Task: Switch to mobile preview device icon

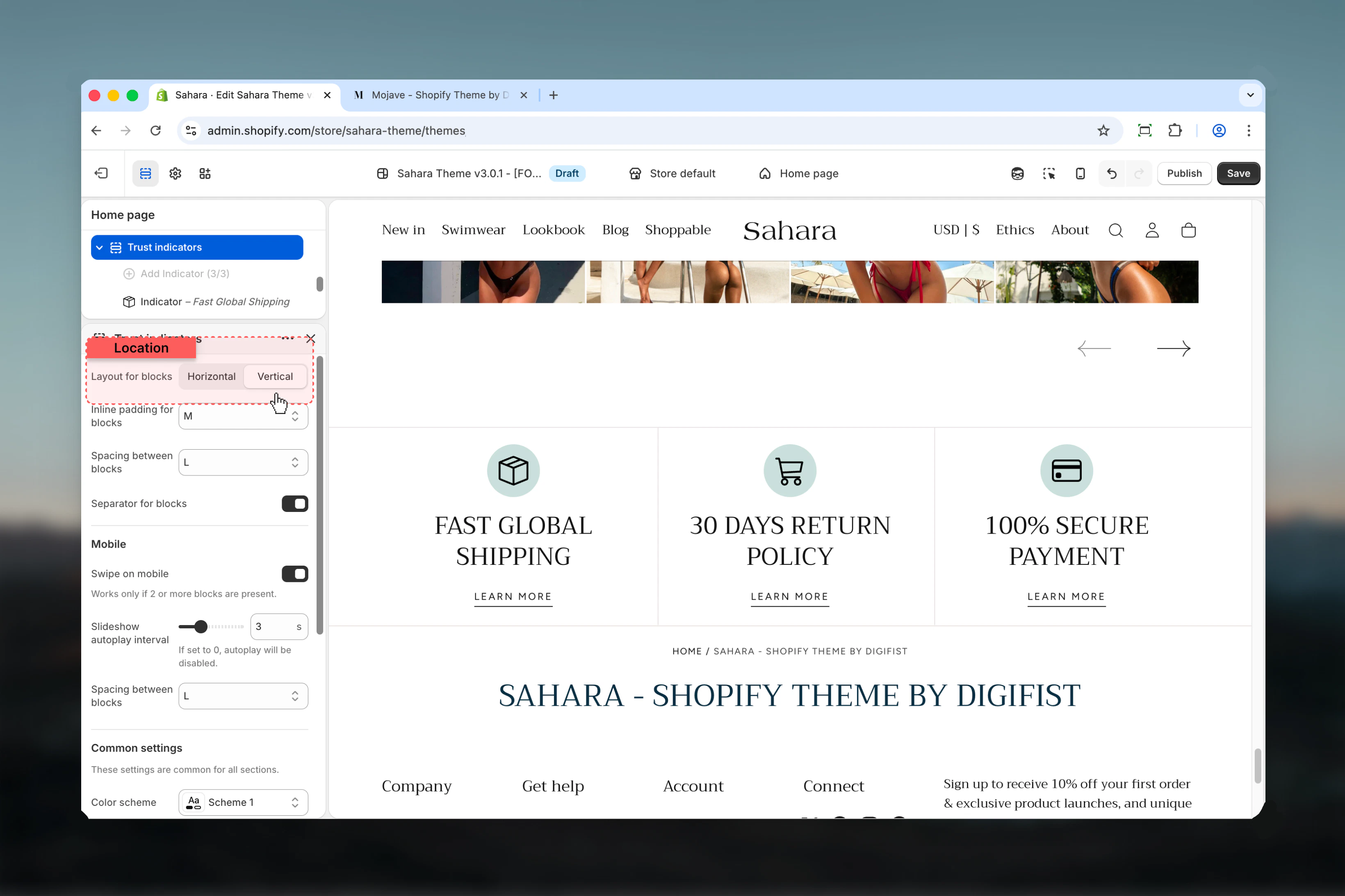Action: coord(1081,173)
